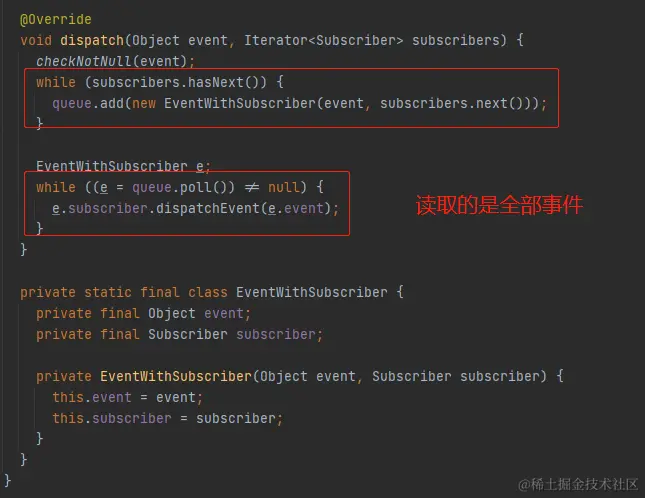Viewport: 645px width, 498px height.
Task: Click the dispatch method name
Action: coord(92,40)
